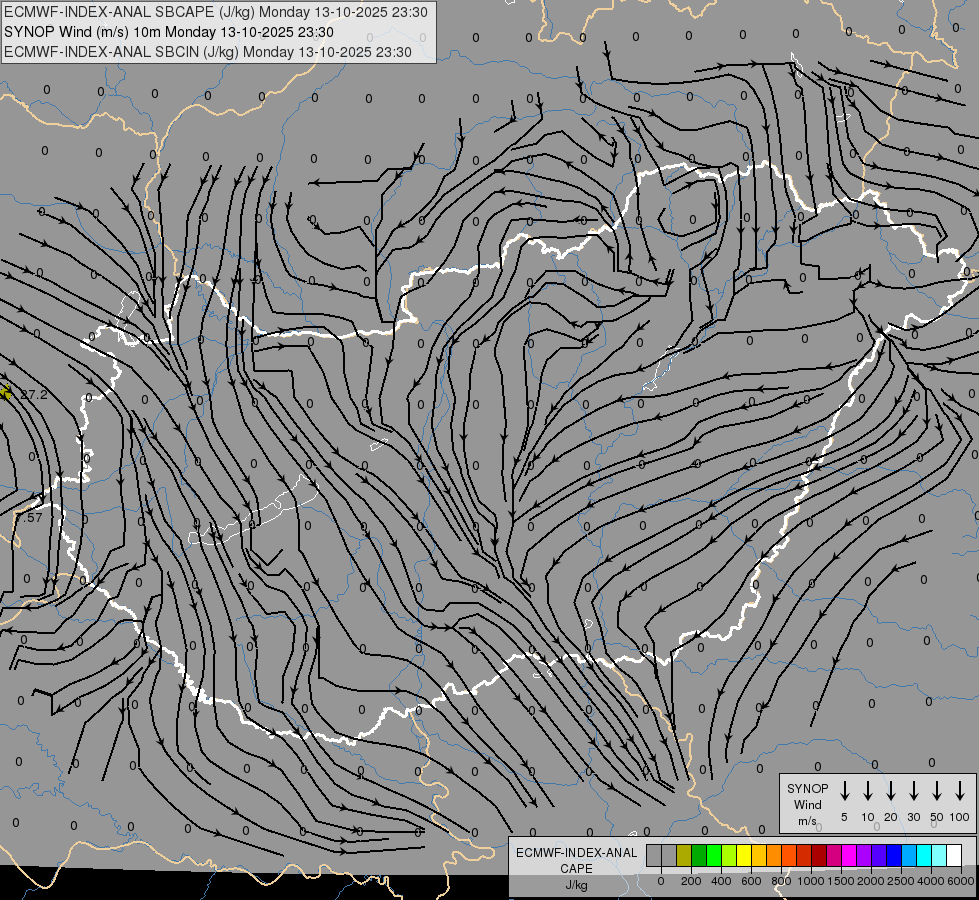Screen dimensions: 979x900
Task: Click the 27.2 value on the map
Action: (x=34, y=394)
